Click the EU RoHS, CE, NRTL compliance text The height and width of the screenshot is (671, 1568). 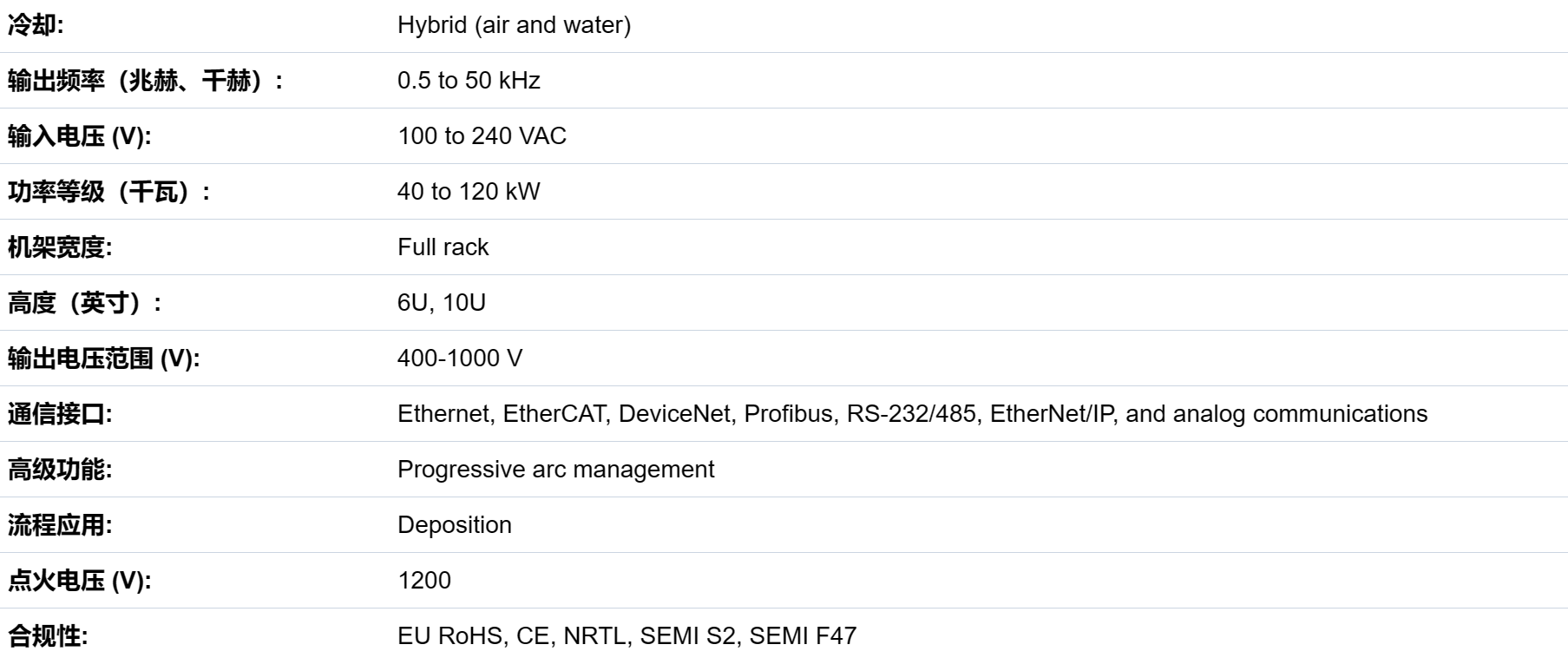point(627,636)
